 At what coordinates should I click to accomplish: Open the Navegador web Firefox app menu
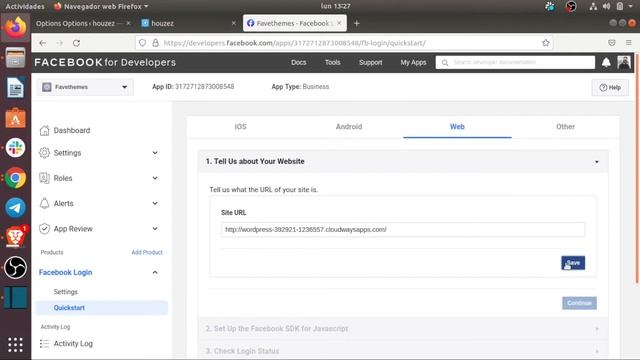point(101,6)
